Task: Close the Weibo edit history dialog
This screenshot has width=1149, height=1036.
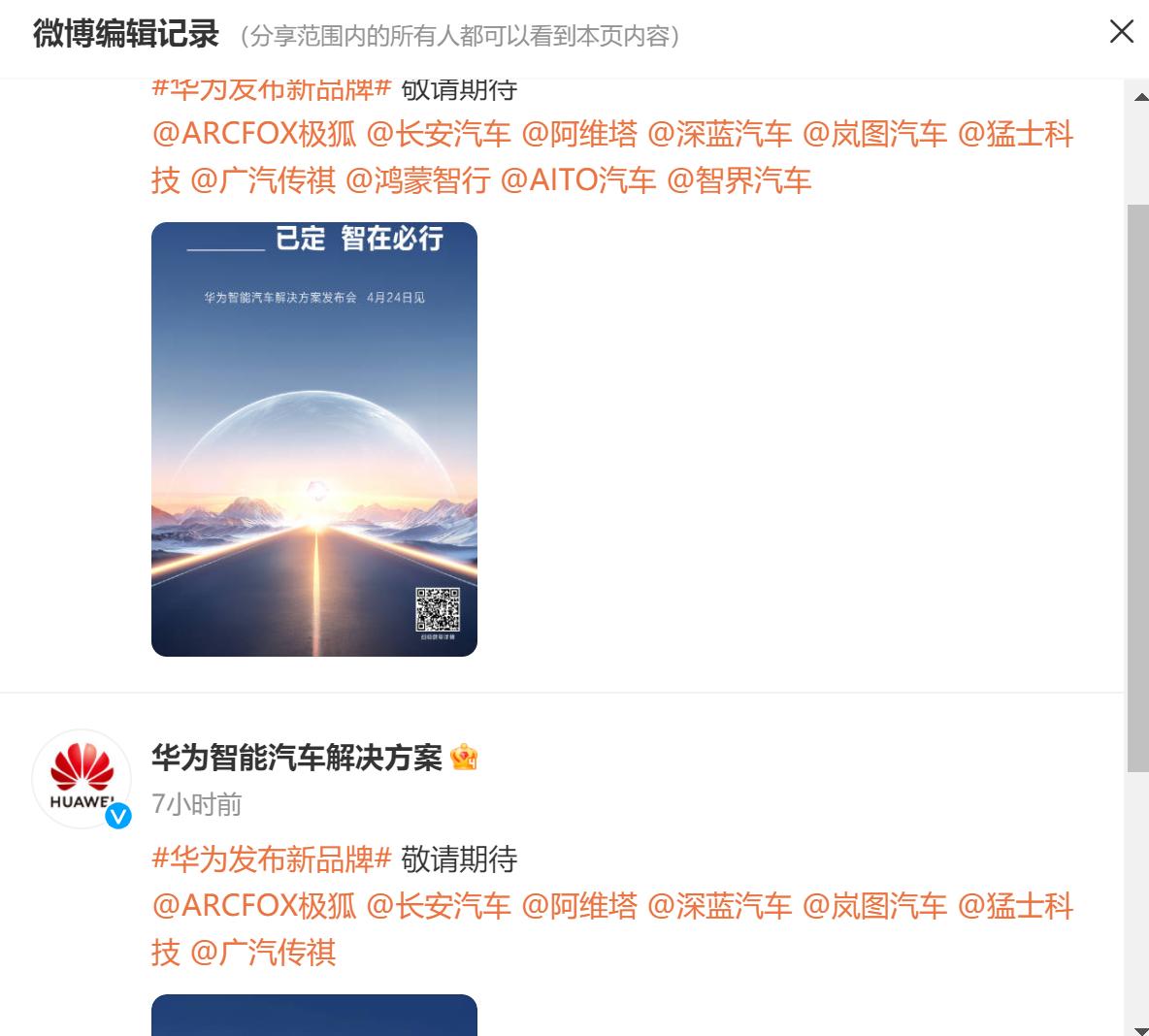Action: click(1121, 31)
